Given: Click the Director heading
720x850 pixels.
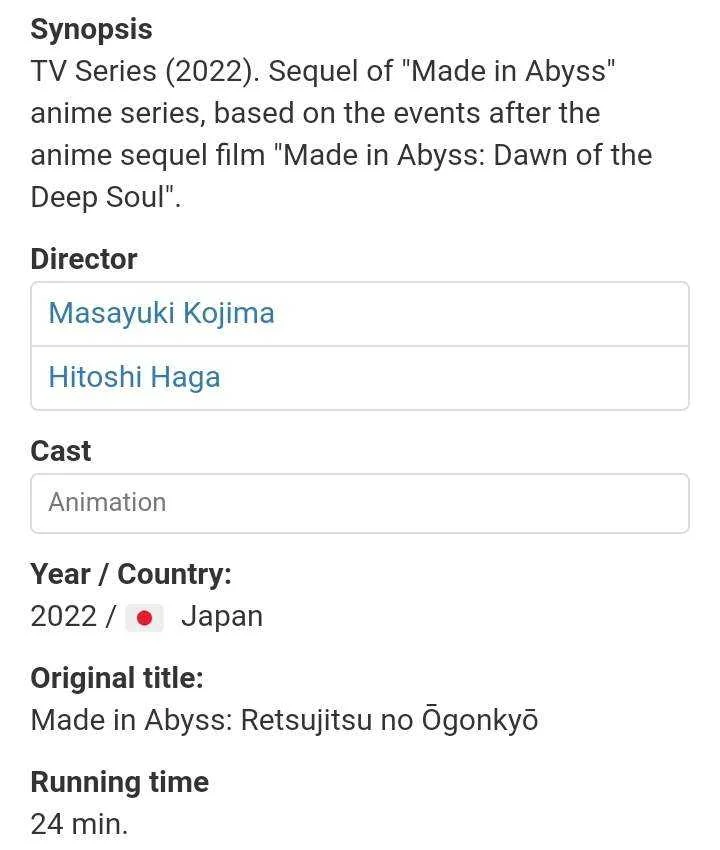Looking at the screenshot, I should tap(84, 259).
